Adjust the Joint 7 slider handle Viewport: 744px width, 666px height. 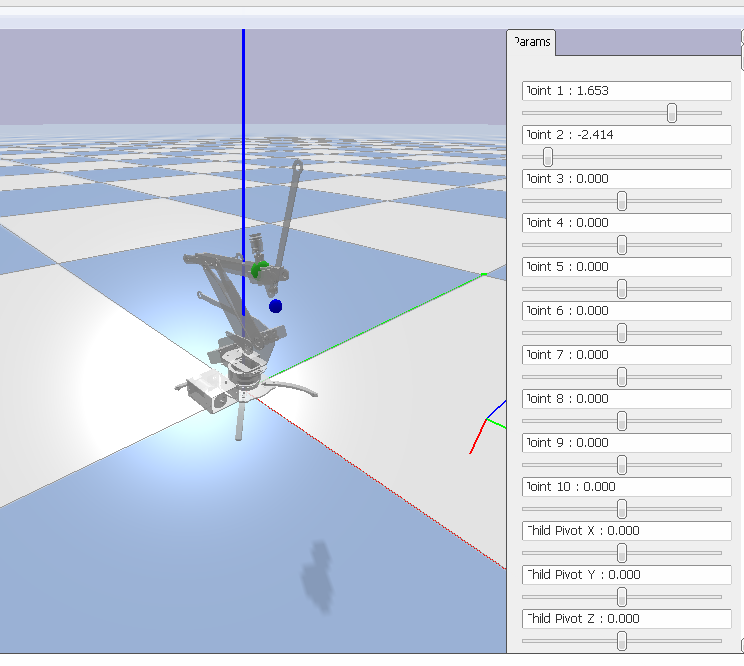click(622, 377)
